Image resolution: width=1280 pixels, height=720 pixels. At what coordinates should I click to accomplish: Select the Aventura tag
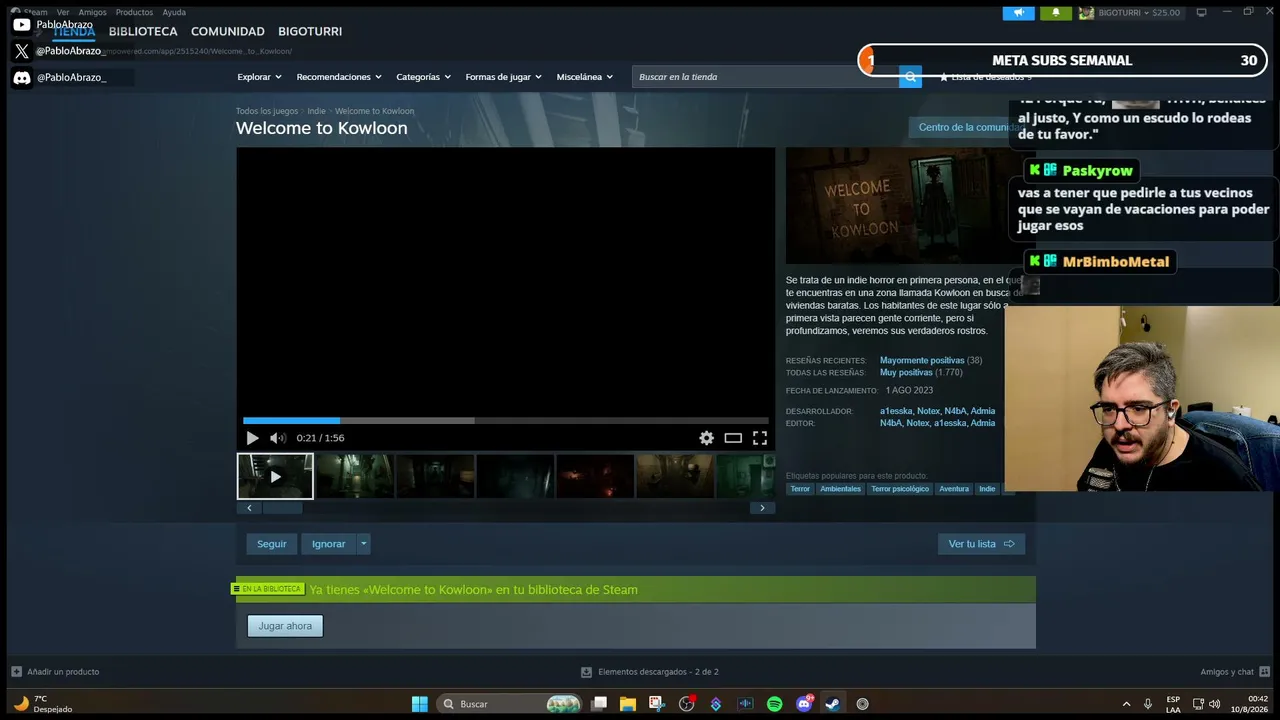pos(954,489)
